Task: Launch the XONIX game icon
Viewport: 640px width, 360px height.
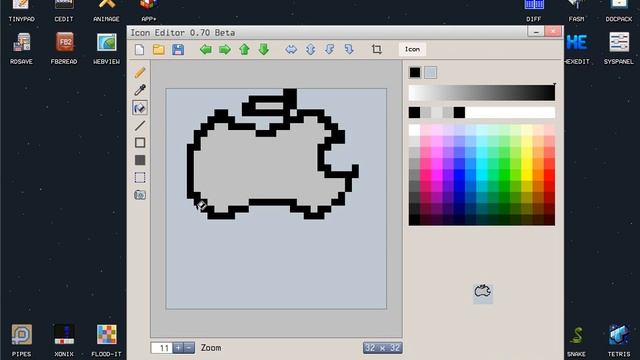Action: [64, 340]
